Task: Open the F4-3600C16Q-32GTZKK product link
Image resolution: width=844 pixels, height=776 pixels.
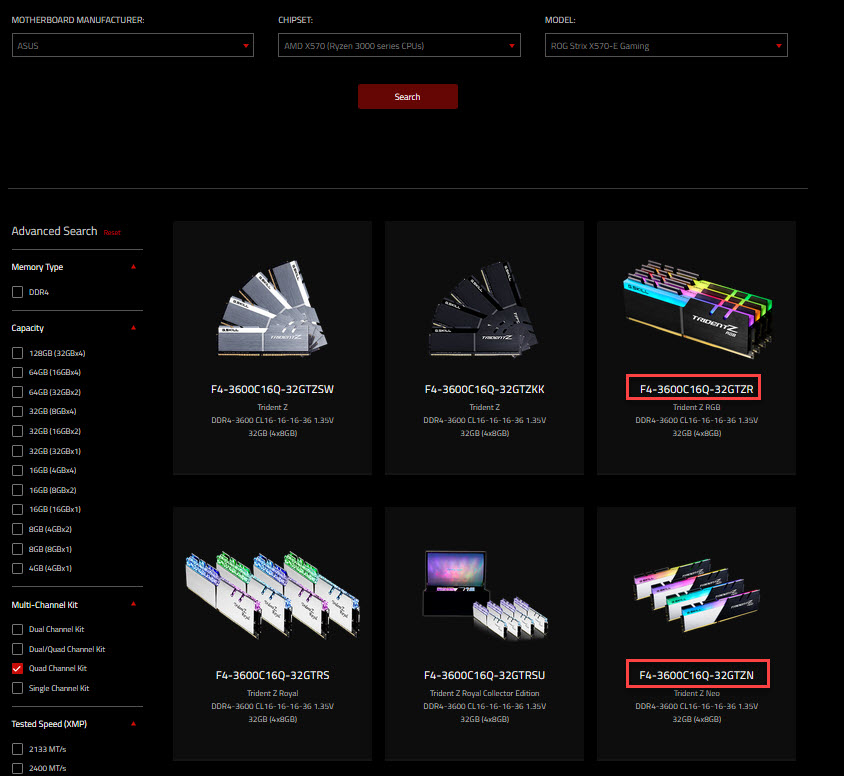Action: [x=484, y=389]
